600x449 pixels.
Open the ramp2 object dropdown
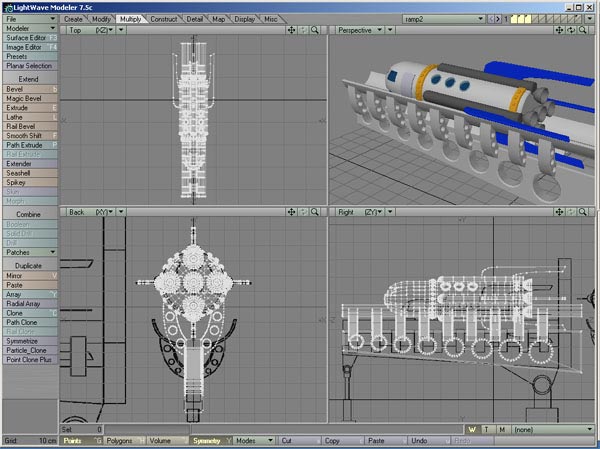click(444, 19)
